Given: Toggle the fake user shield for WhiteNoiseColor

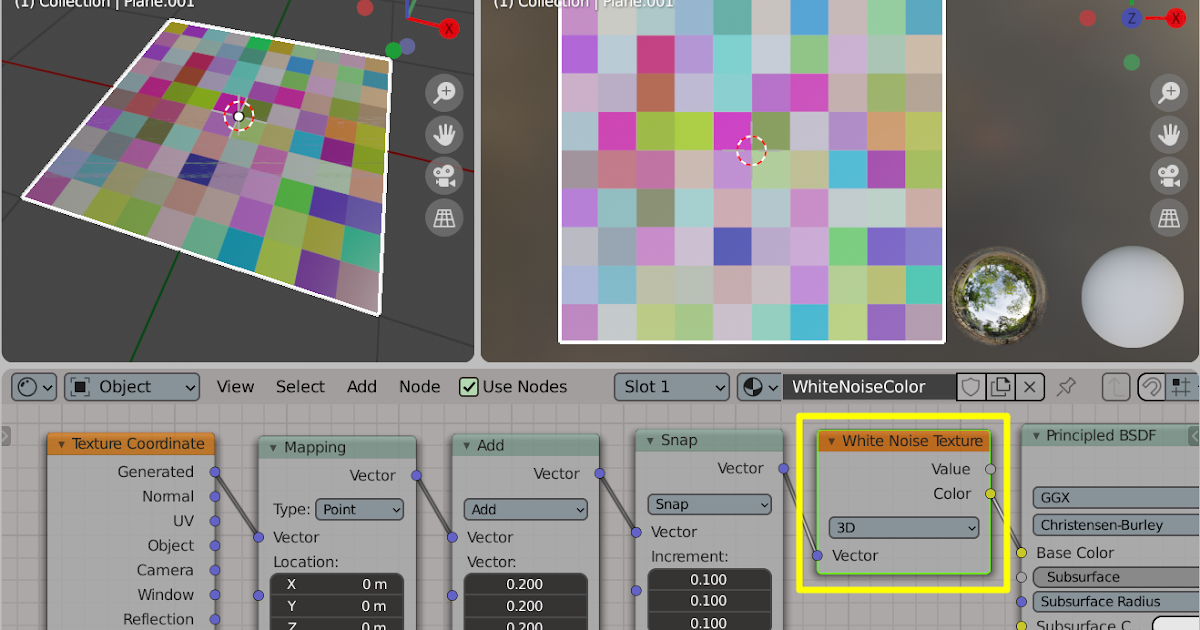Looking at the screenshot, I should click(971, 387).
